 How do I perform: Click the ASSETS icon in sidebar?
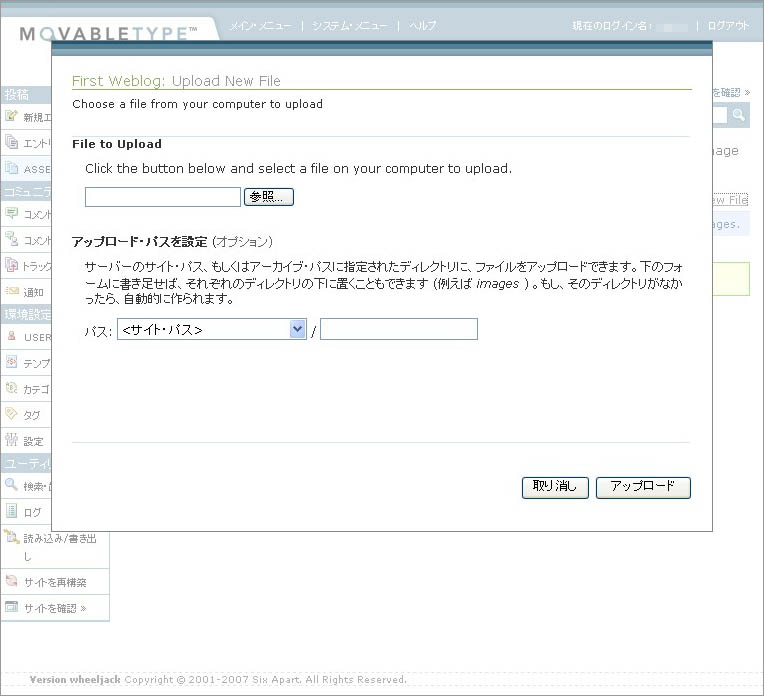pos(12,168)
